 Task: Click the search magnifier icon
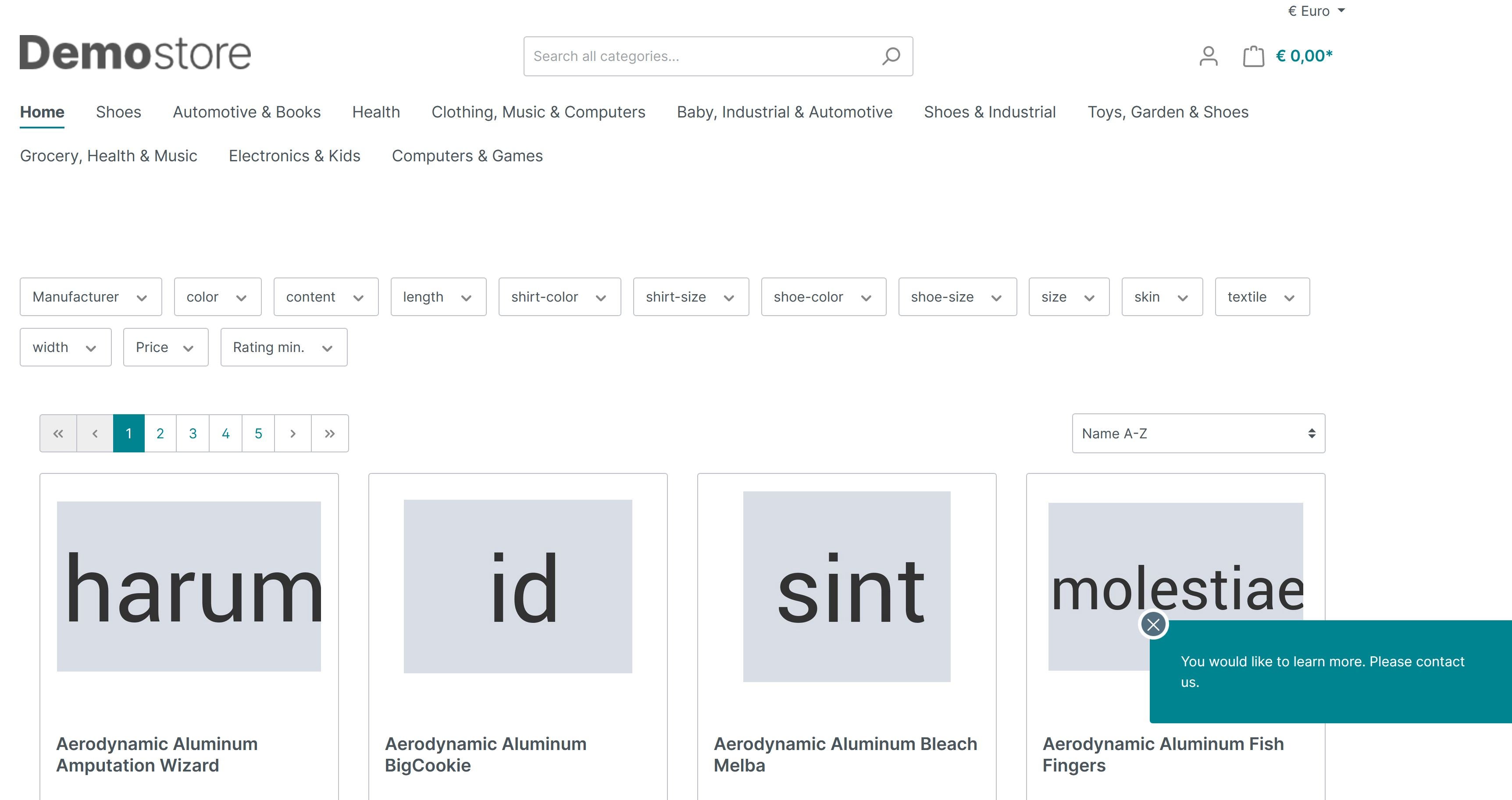pyautogui.click(x=890, y=55)
